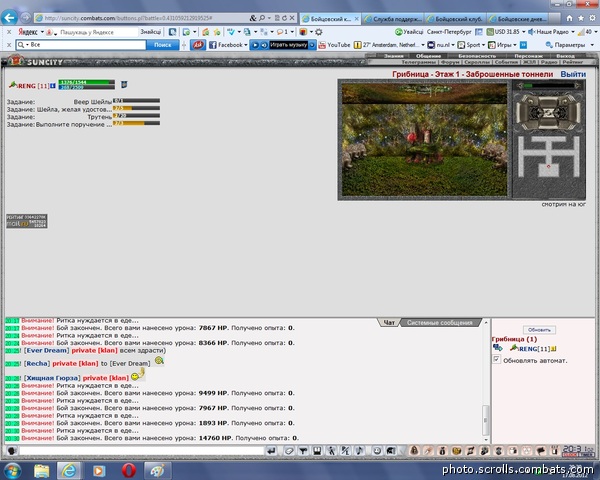Click the YouTube toolbar shortcut

334,45
